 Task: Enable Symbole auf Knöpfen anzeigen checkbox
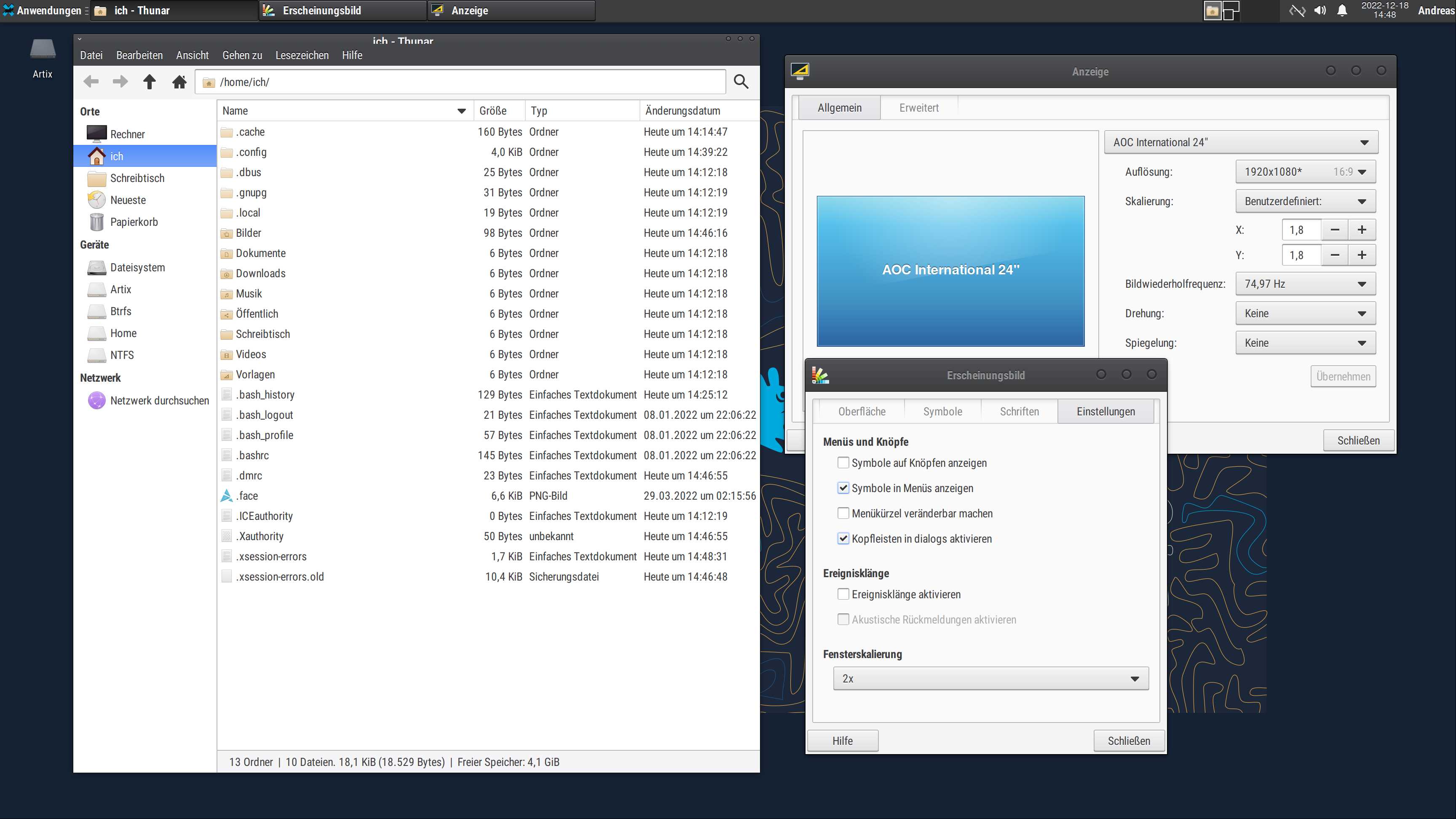(x=843, y=463)
